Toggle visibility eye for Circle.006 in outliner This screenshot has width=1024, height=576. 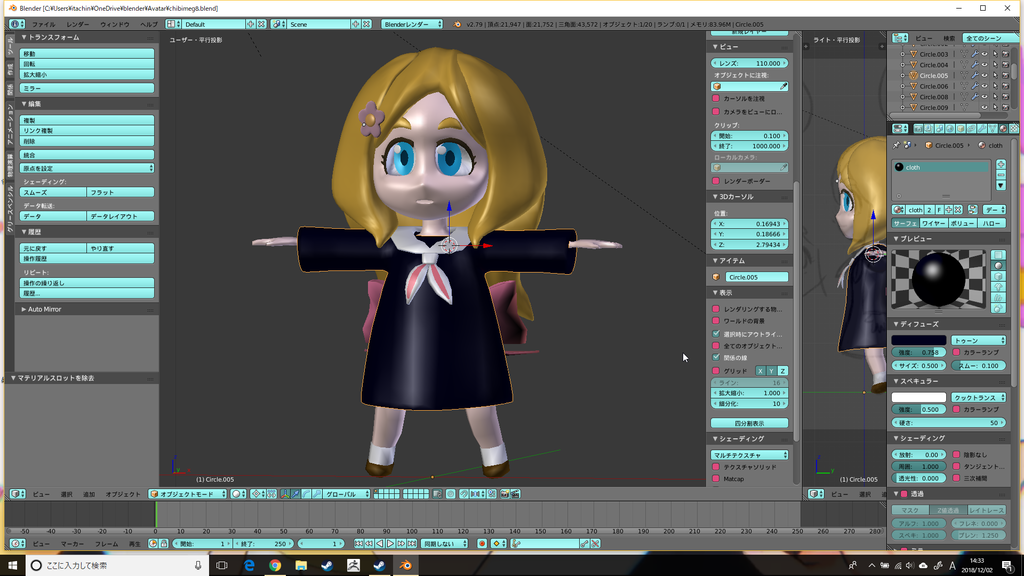[984, 86]
